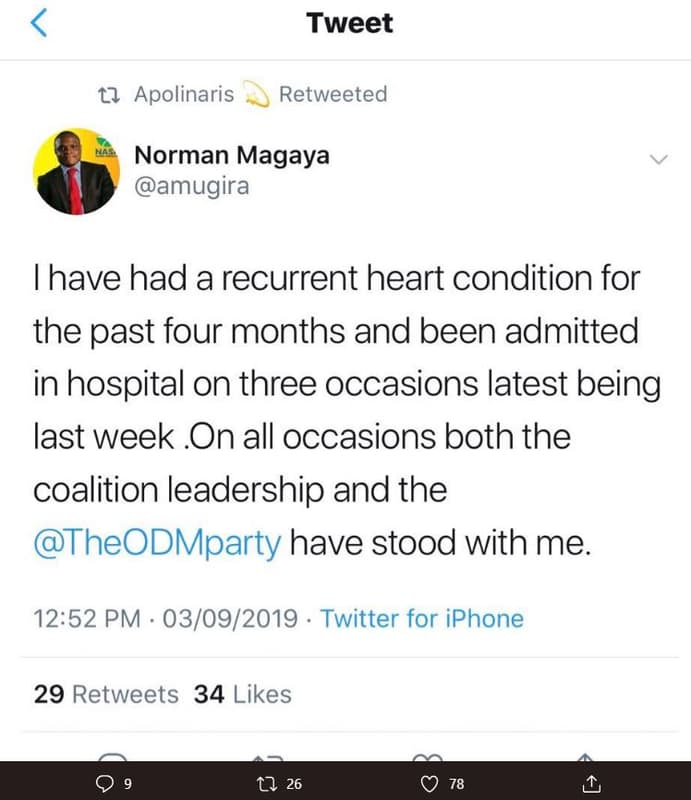Image resolution: width=691 pixels, height=800 pixels.
Task: Collapse the tweet actions menu chevron
Action: pos(657,160)
